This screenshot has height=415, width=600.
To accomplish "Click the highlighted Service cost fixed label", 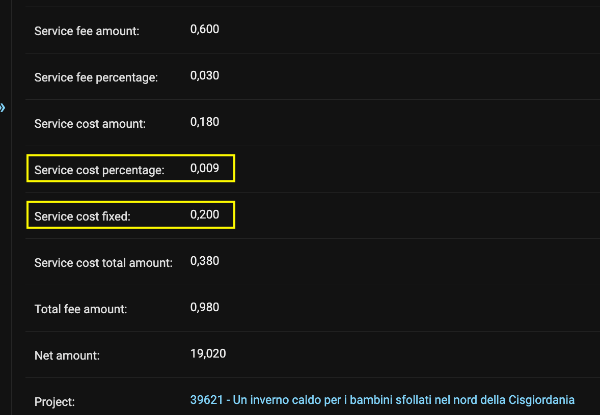I will 82,216.
